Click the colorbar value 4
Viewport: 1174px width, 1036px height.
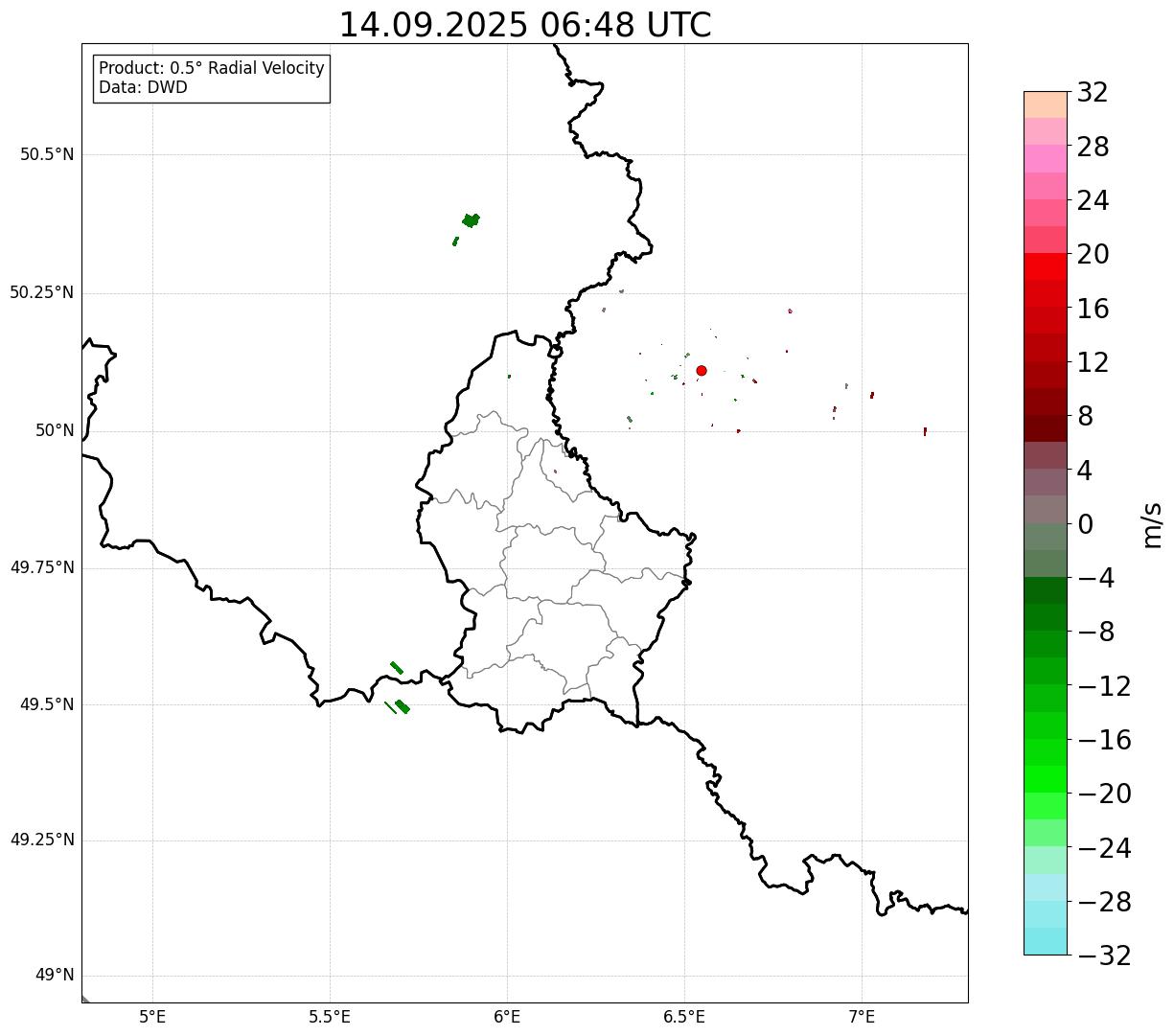coord(1085,471)
